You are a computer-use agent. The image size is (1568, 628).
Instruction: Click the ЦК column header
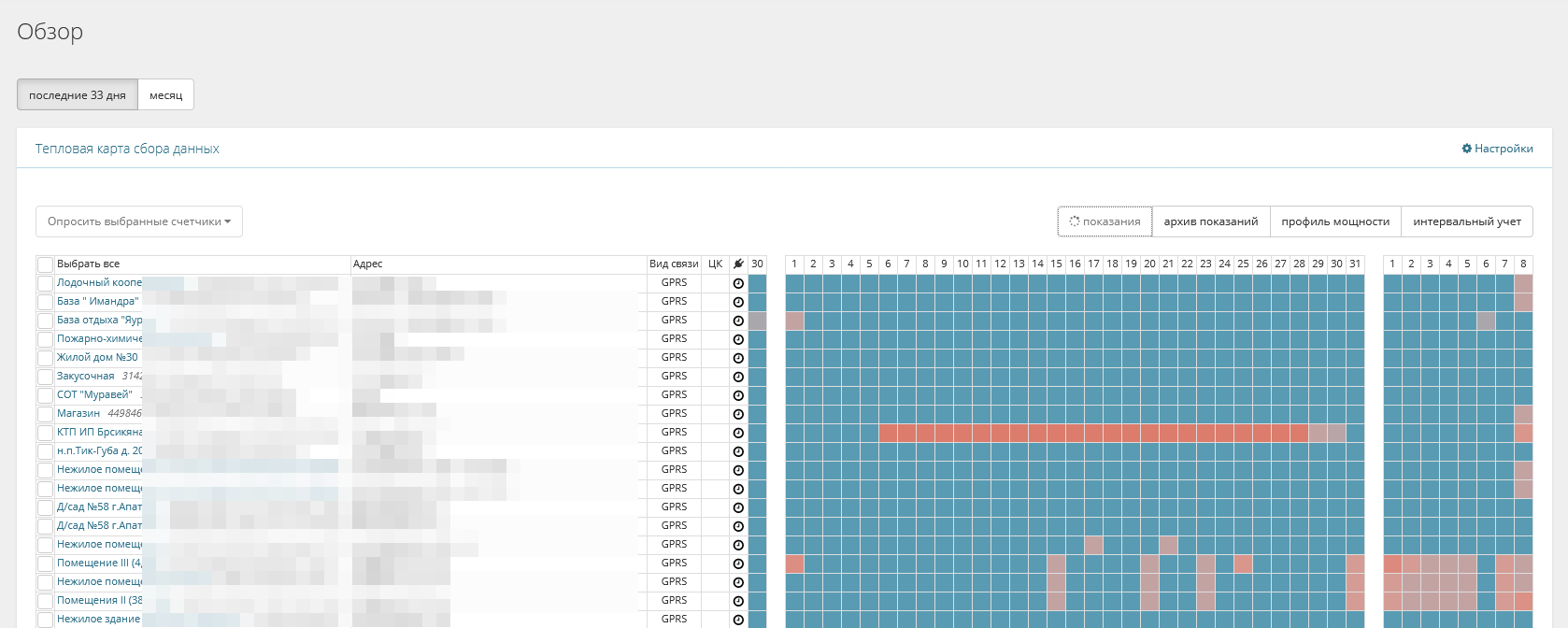tap(715, 264)
